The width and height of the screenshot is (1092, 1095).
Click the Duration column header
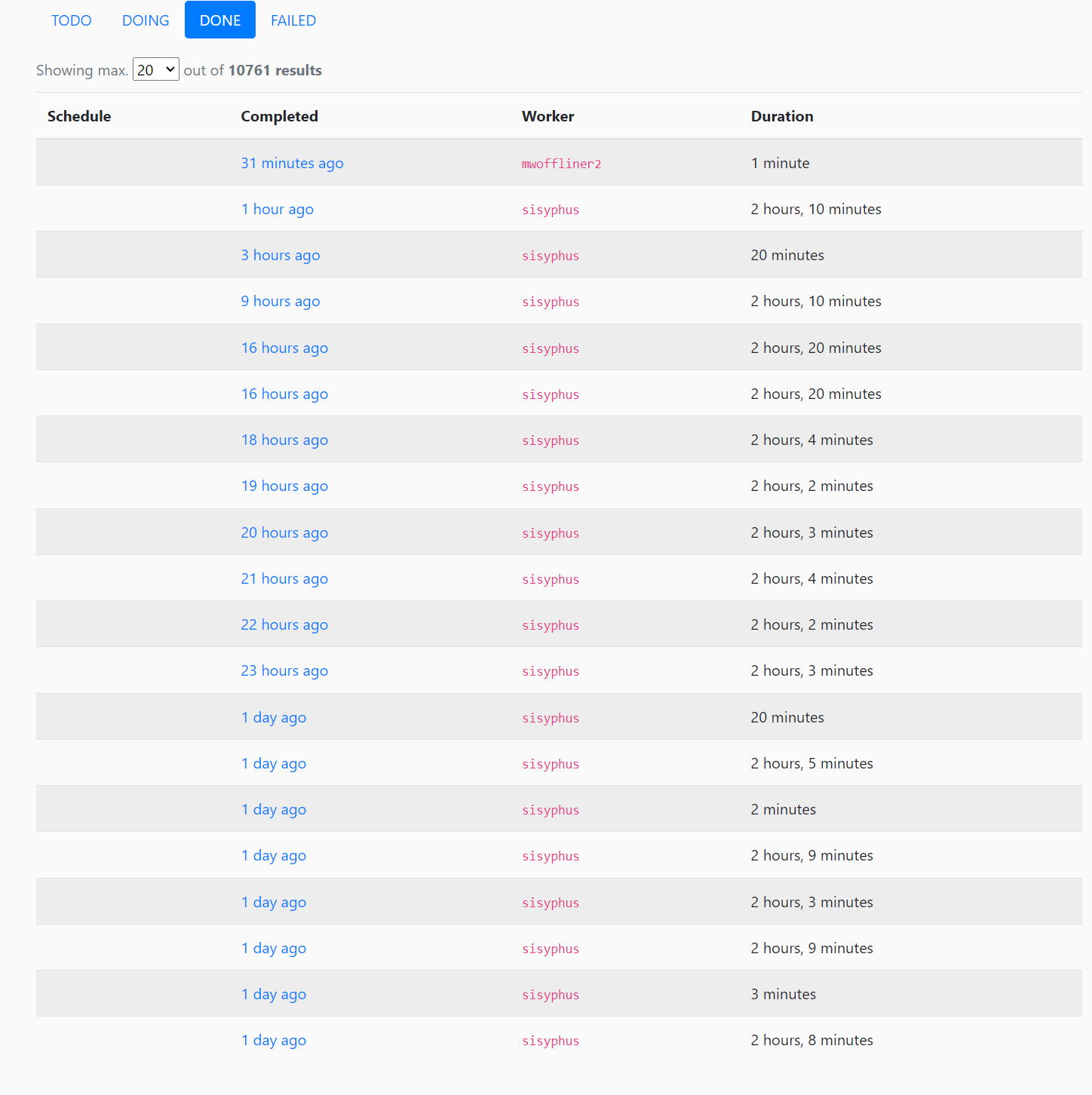pyautogui.click(x=782, y=116)
